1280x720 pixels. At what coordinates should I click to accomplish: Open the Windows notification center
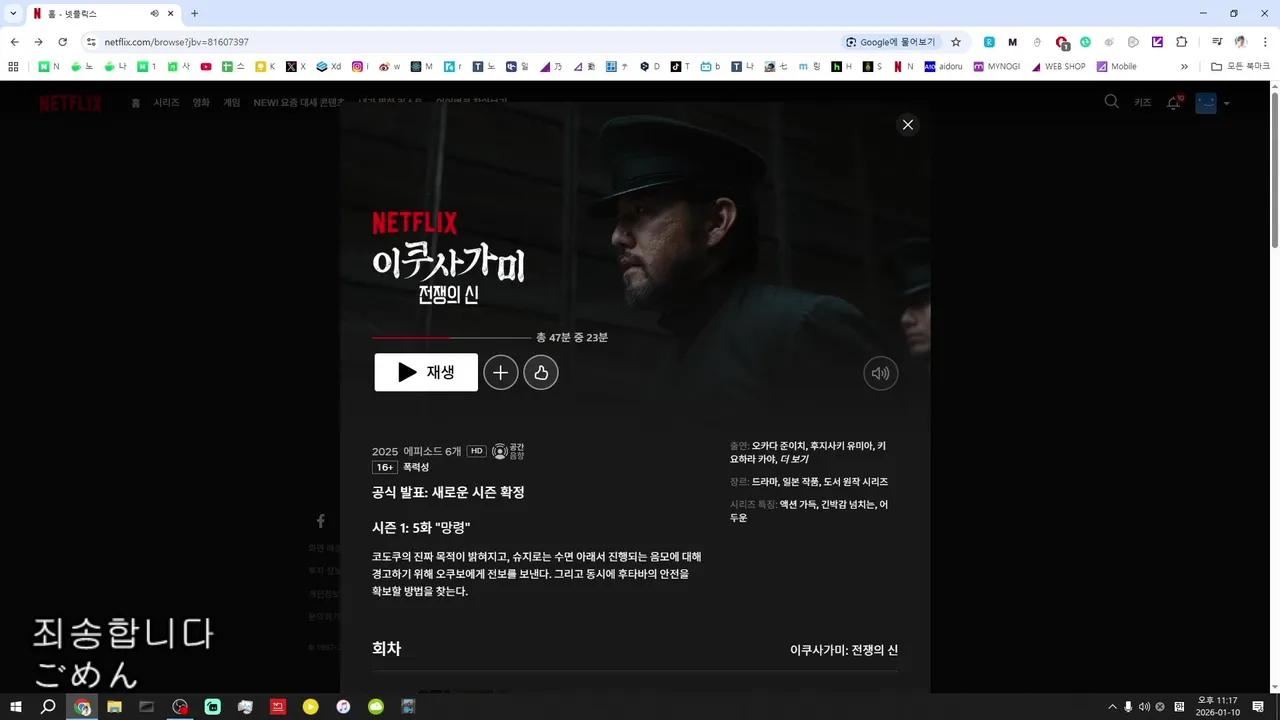[x=1258, y=707]
